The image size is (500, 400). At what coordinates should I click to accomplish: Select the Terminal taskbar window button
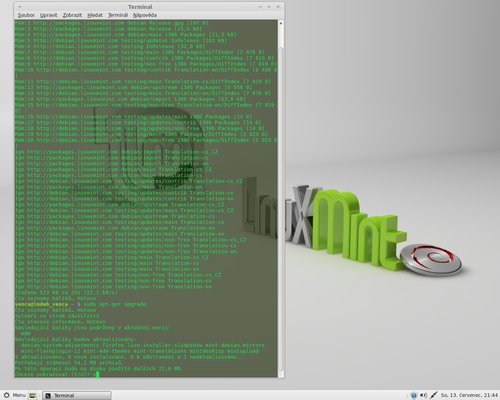[x=77, y=396]
